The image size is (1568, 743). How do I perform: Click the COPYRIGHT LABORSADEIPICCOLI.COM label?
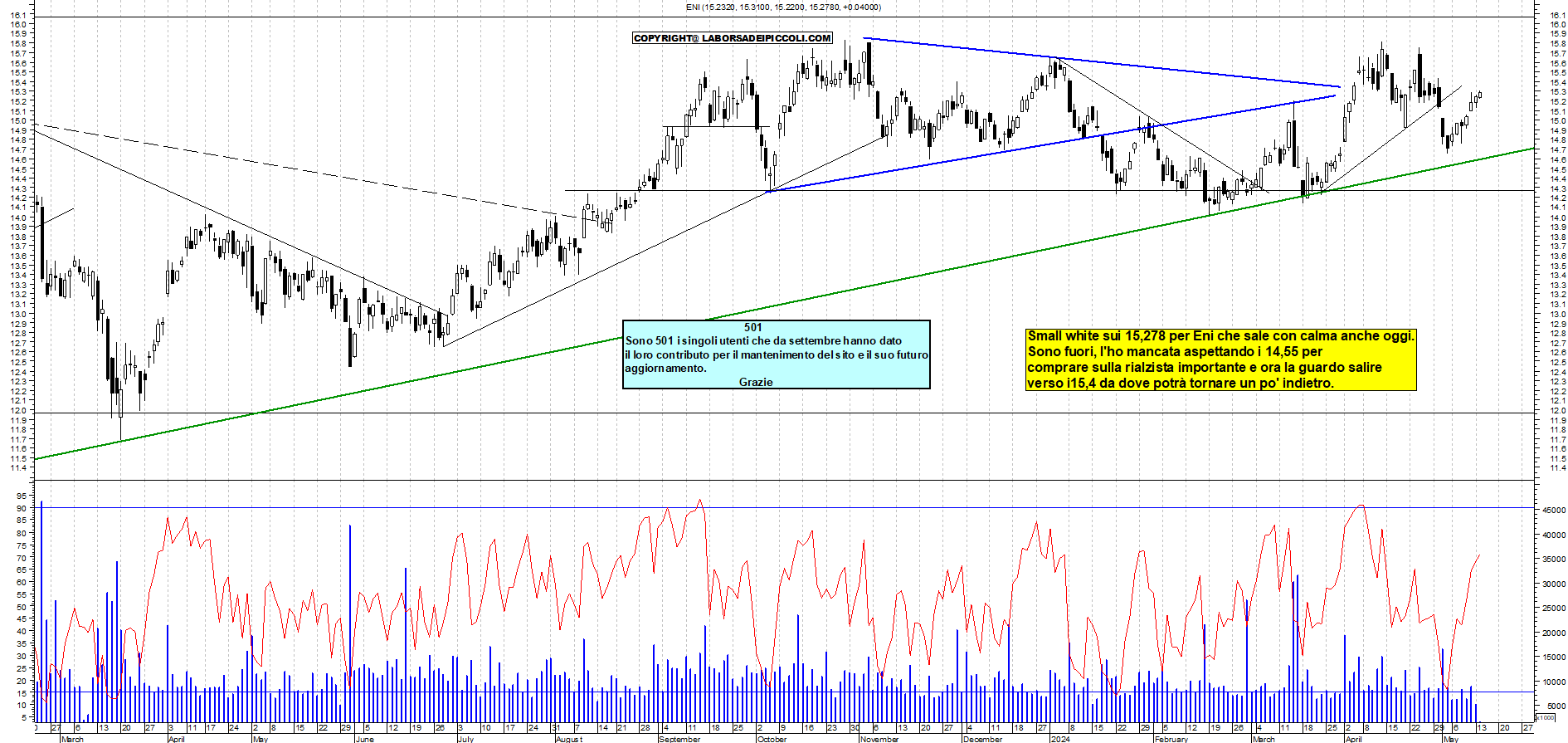733,38
